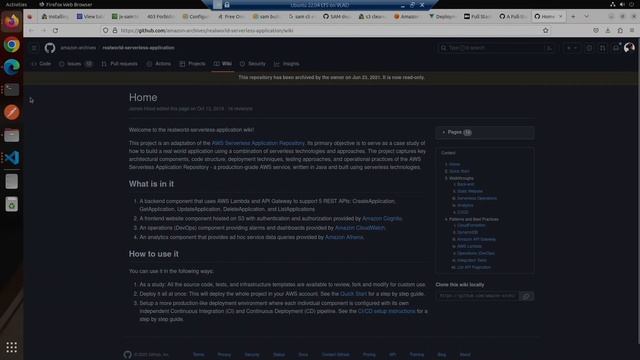This screenshot has width=640, height=360.
Task: Open the Actions tab
Action: pyautogui.click(x=159, y=64)
